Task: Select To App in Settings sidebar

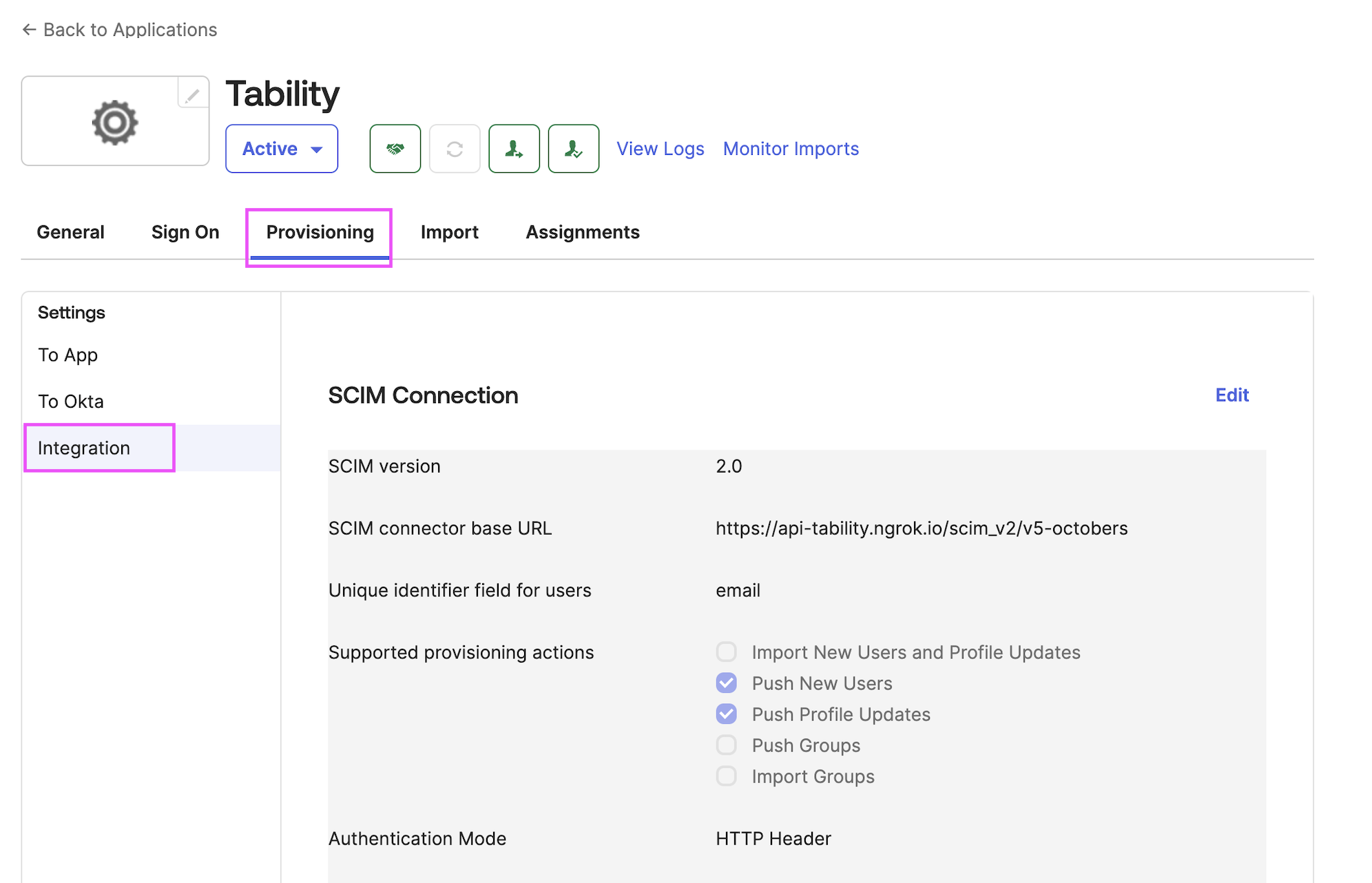Action: point(67,355)
